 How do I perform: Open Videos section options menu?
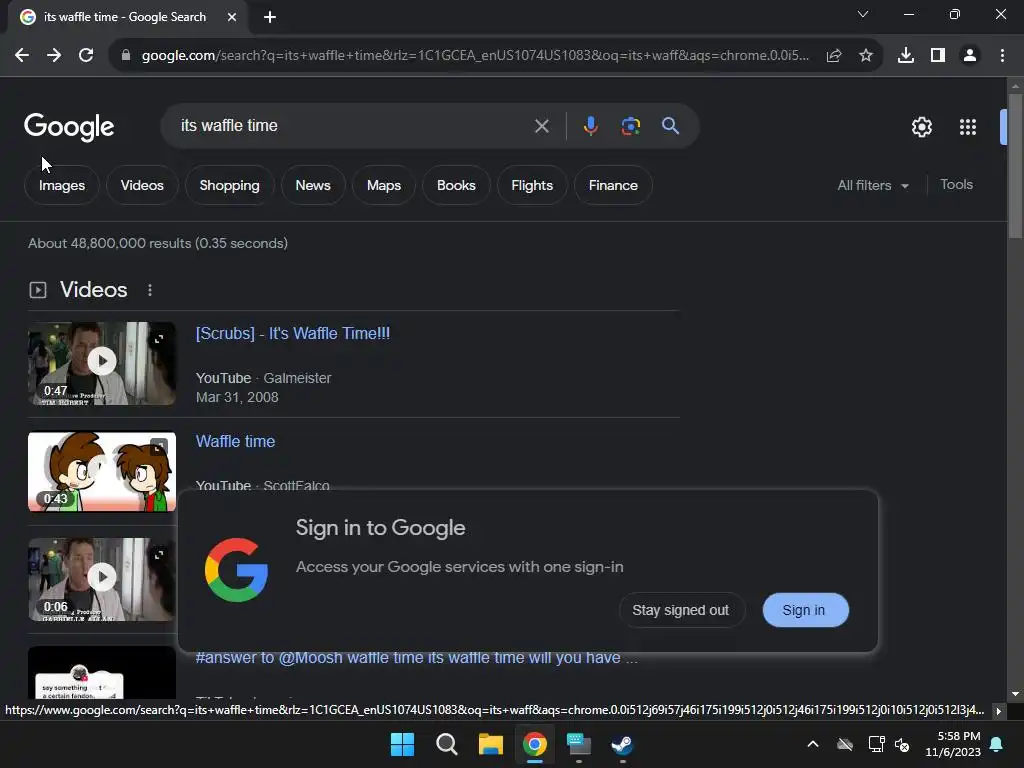(x=150, y=290)
